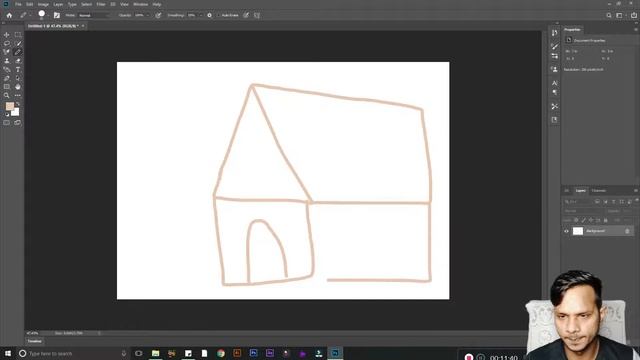Select the Eraser tool
640x360 pixels.
point(18,61)
